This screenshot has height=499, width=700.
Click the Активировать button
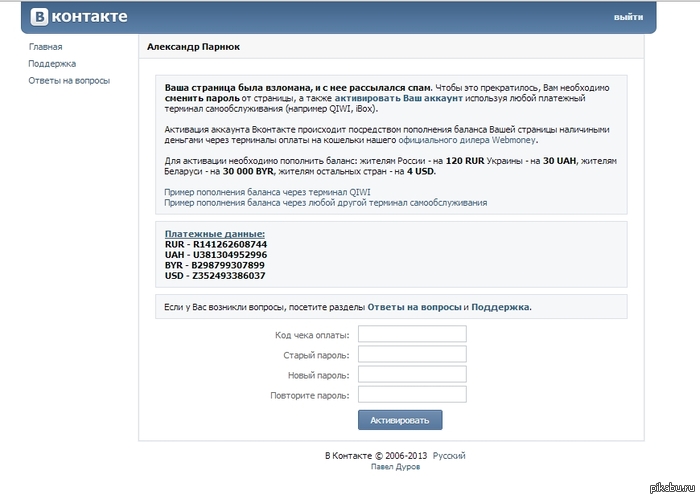click(x=400, y=420)
